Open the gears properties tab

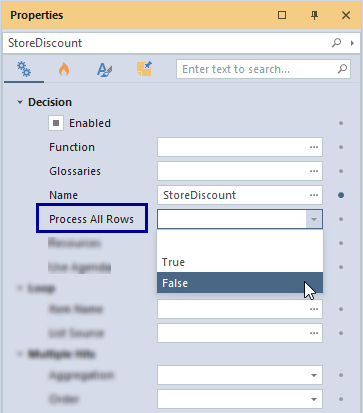pyautogui.click(x=24, y=69)
